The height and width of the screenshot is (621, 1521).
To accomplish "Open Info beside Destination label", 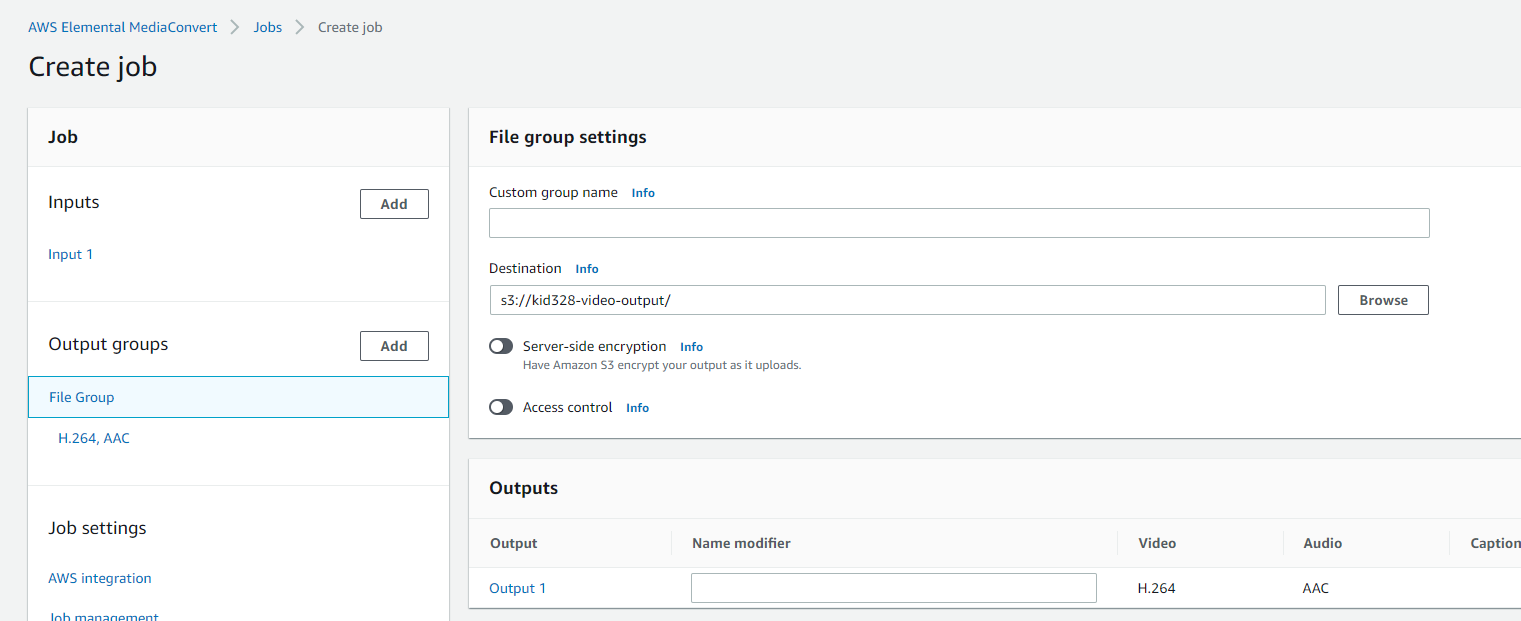I will [587, 269].
